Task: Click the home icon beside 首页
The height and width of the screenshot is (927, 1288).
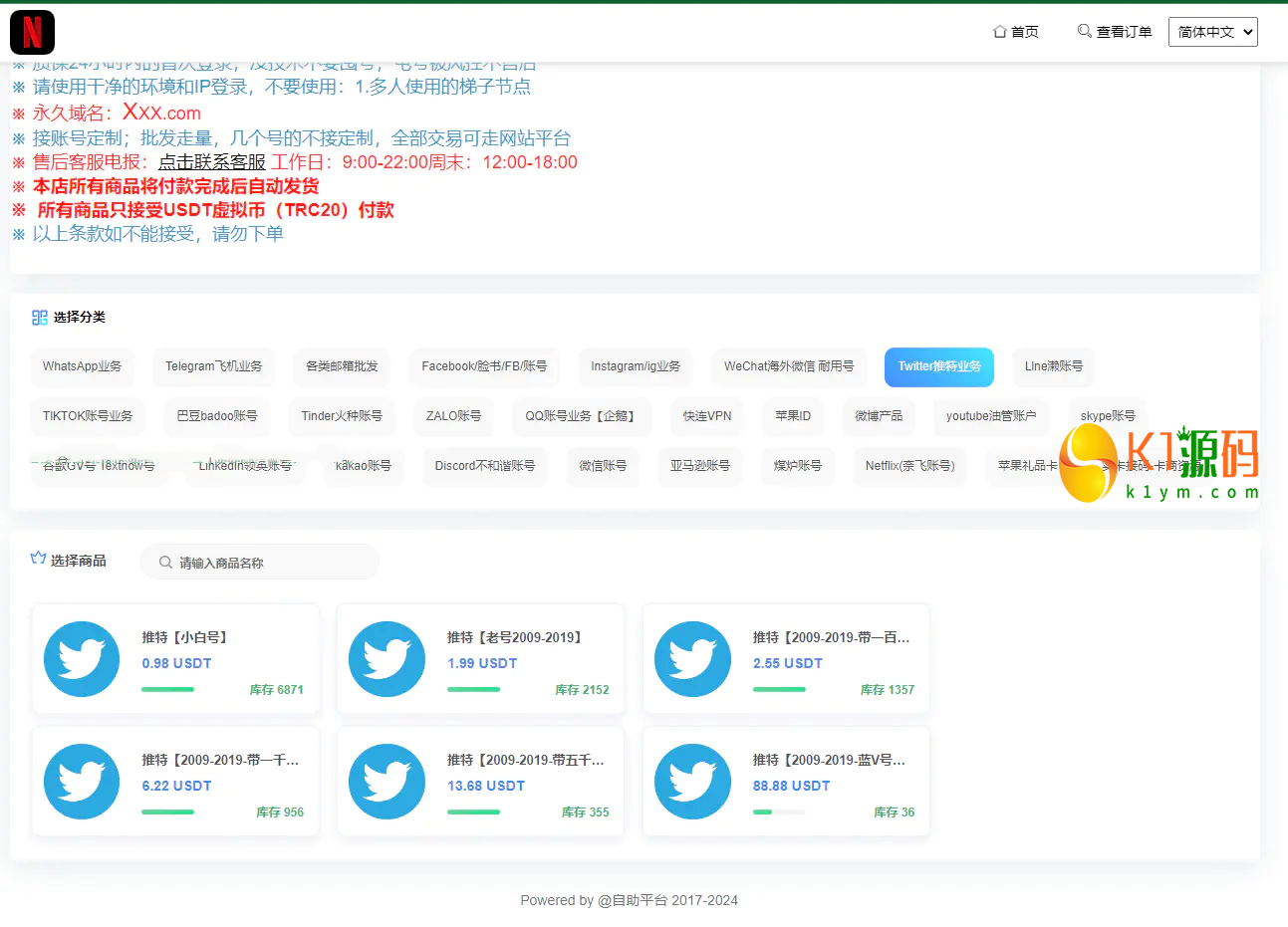Action: tap(999, 32)
